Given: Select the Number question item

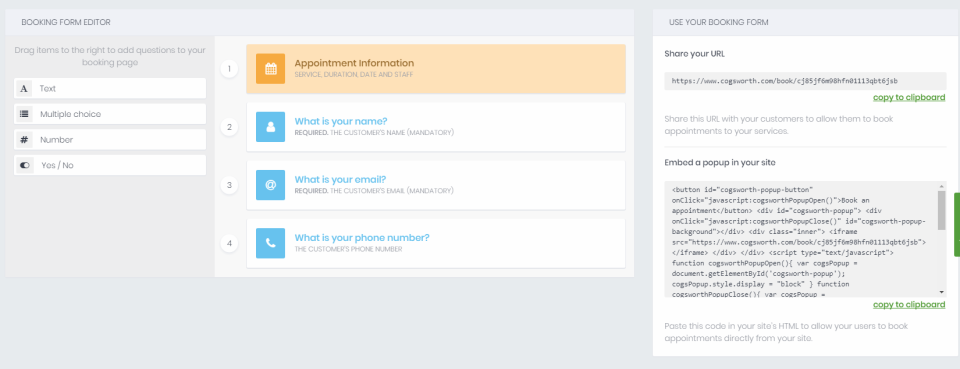Looking at the screenshot, I should tap(110, 140).
